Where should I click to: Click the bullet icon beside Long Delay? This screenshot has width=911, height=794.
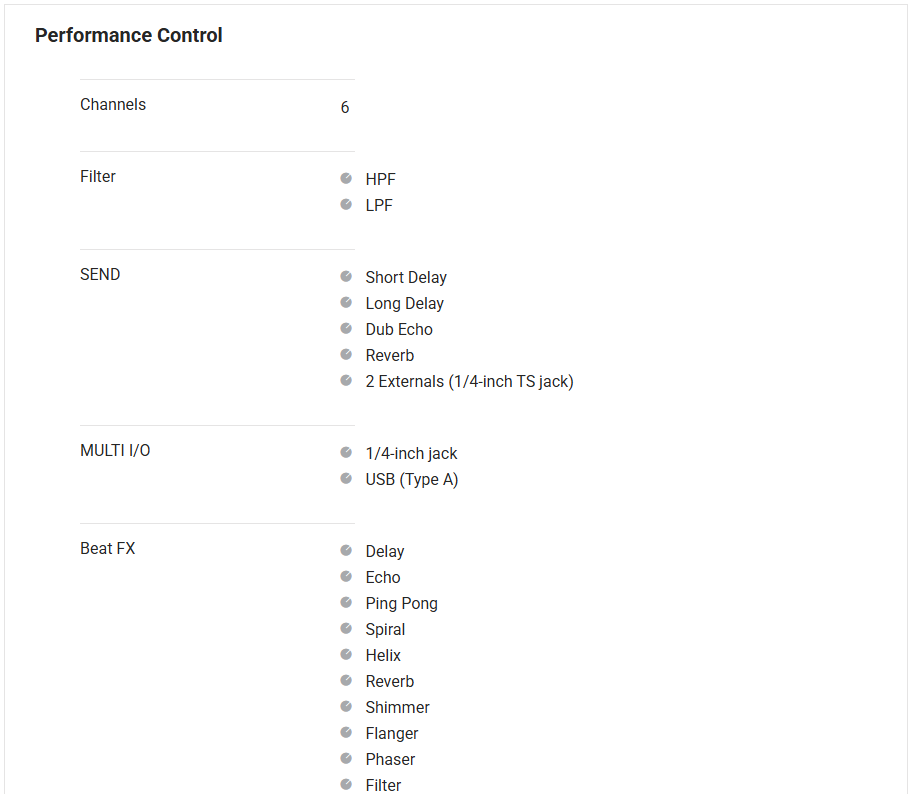346,302
